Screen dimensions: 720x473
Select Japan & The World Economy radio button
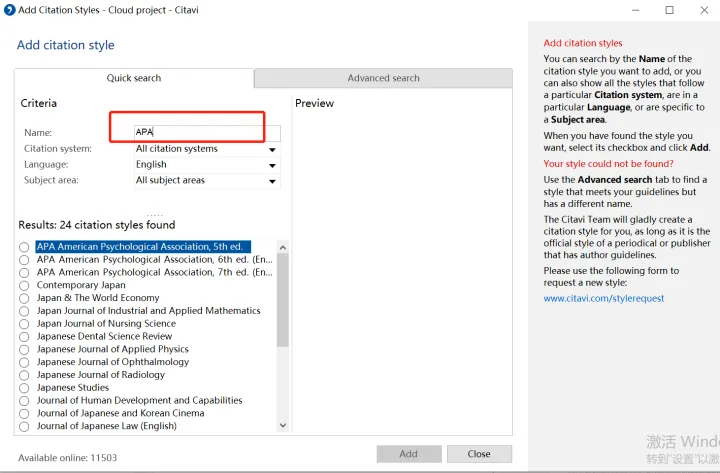pyautogui.click(x=24, y=298)
